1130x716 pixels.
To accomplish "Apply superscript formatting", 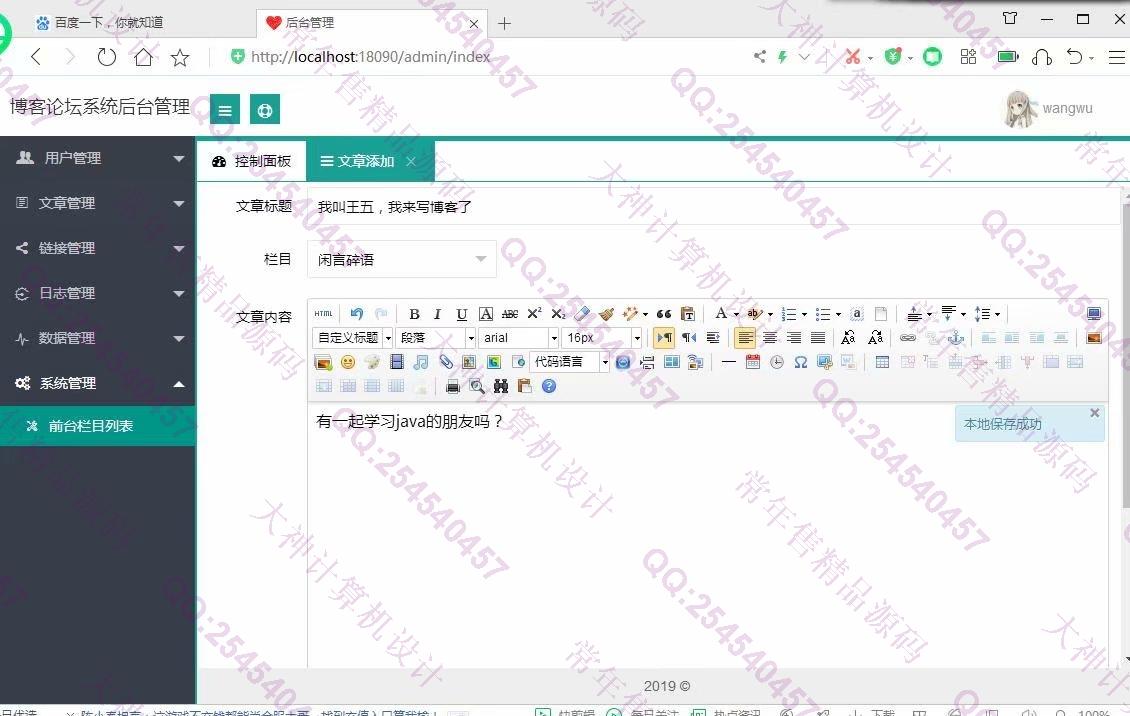I will click(x=534, y=313).
